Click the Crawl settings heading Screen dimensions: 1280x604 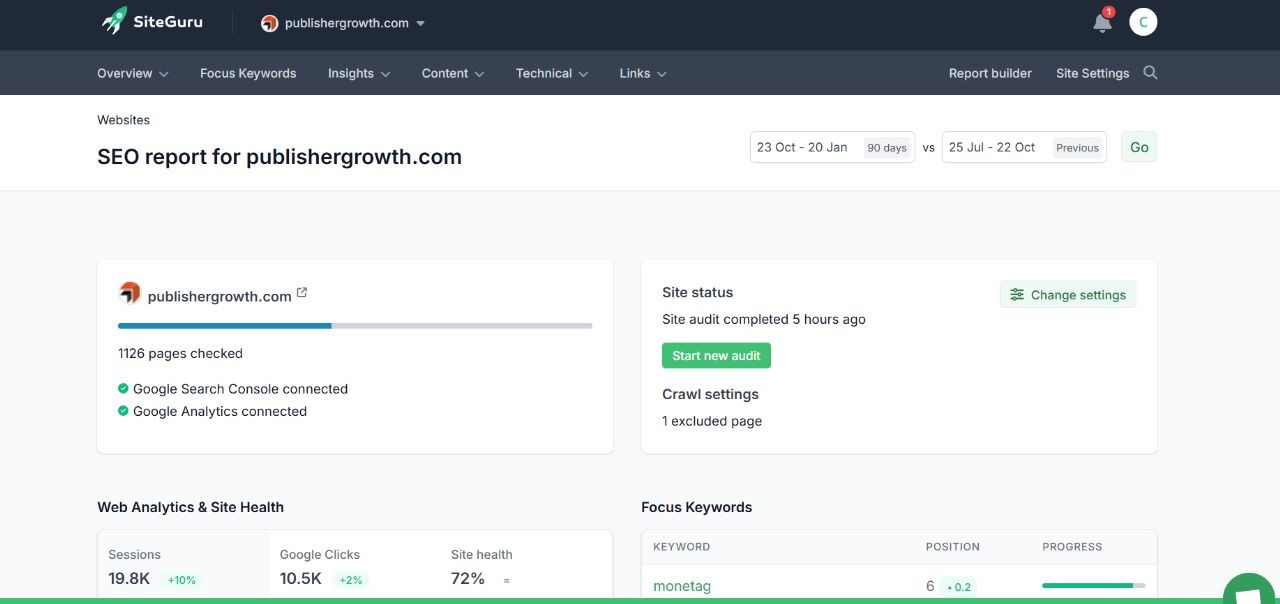(710, 394)
